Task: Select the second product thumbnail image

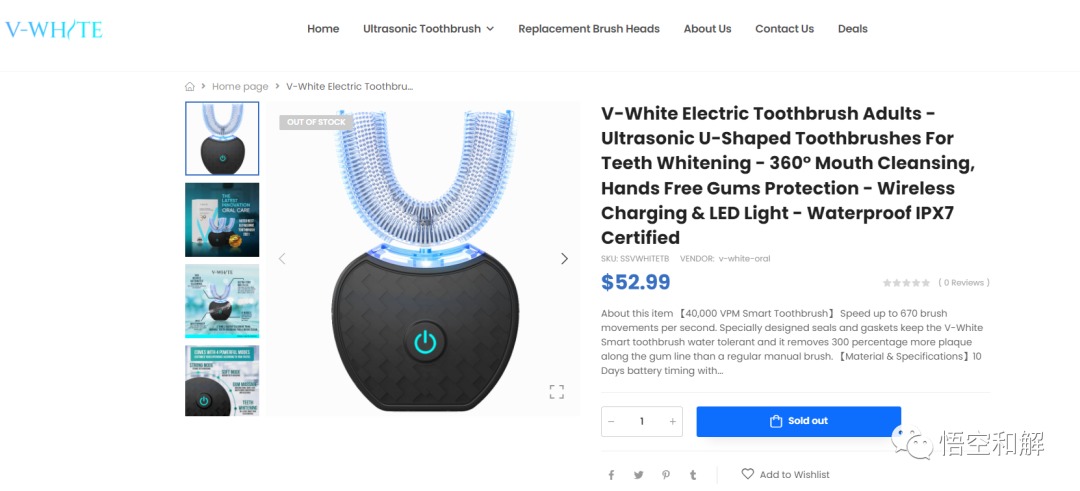Action: coord(222,220)
